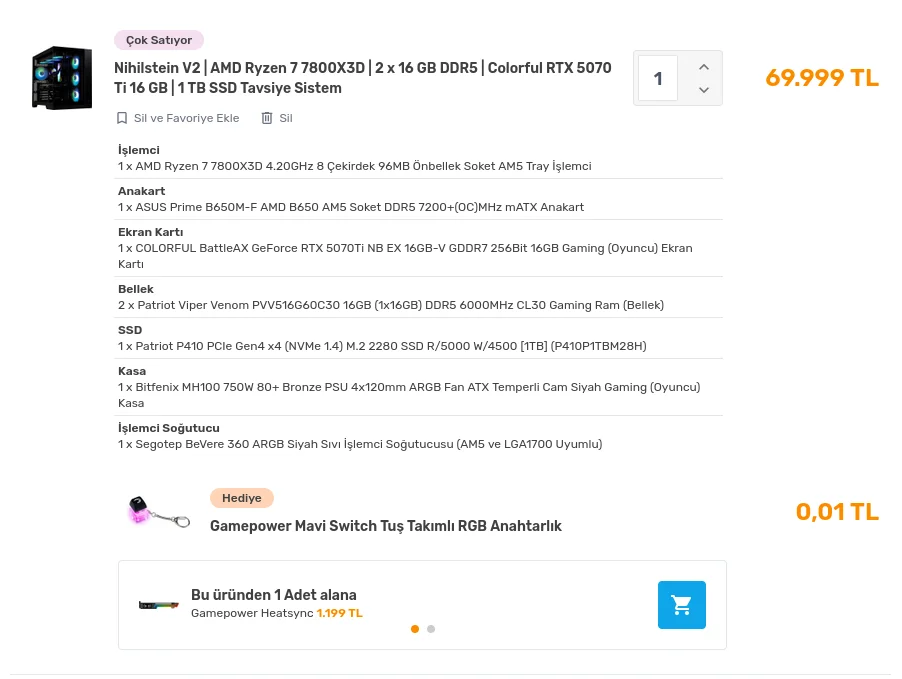
Task: Click the COLORFUL BattleAX RTX 5070Ti line
Action: pos(405,256)
